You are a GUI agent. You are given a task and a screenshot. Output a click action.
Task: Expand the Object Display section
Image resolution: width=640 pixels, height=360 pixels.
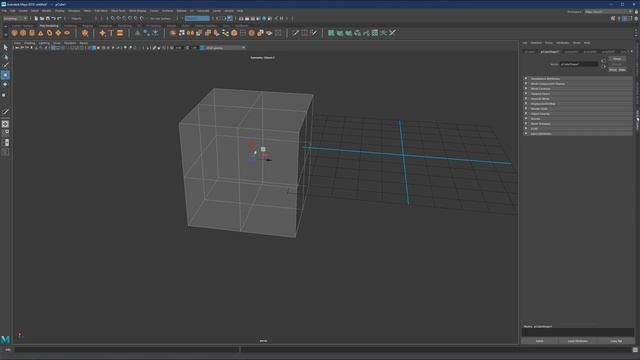click(578, 113)
